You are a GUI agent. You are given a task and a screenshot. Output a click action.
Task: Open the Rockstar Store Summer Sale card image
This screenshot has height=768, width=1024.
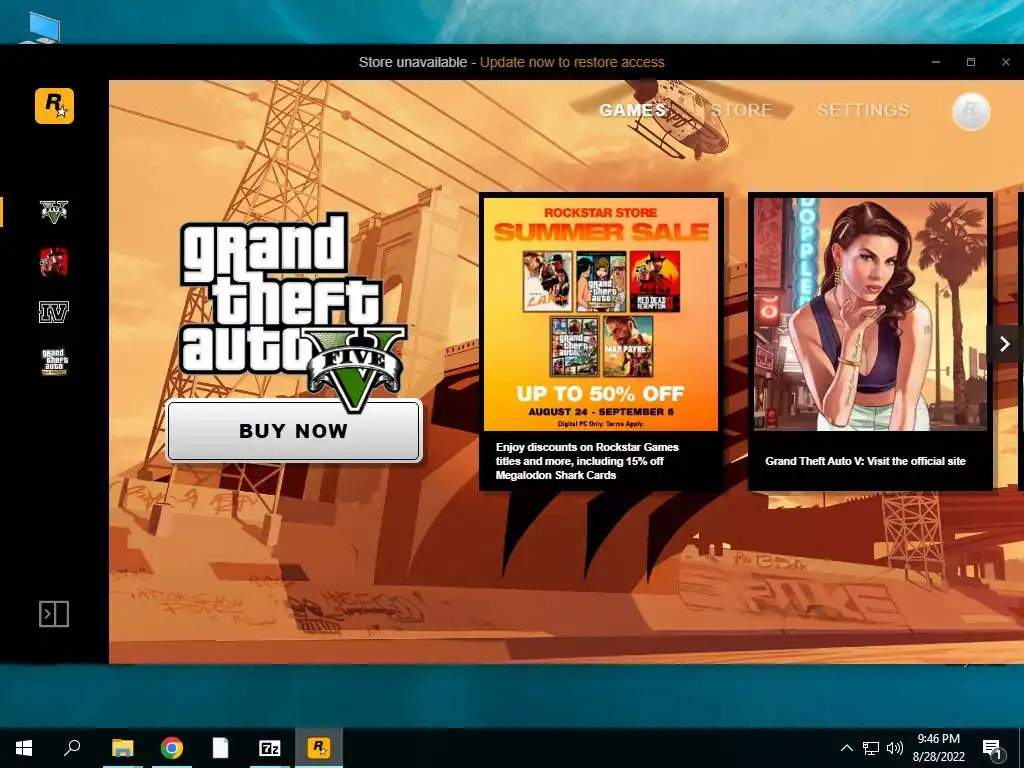tap(601, 314)
